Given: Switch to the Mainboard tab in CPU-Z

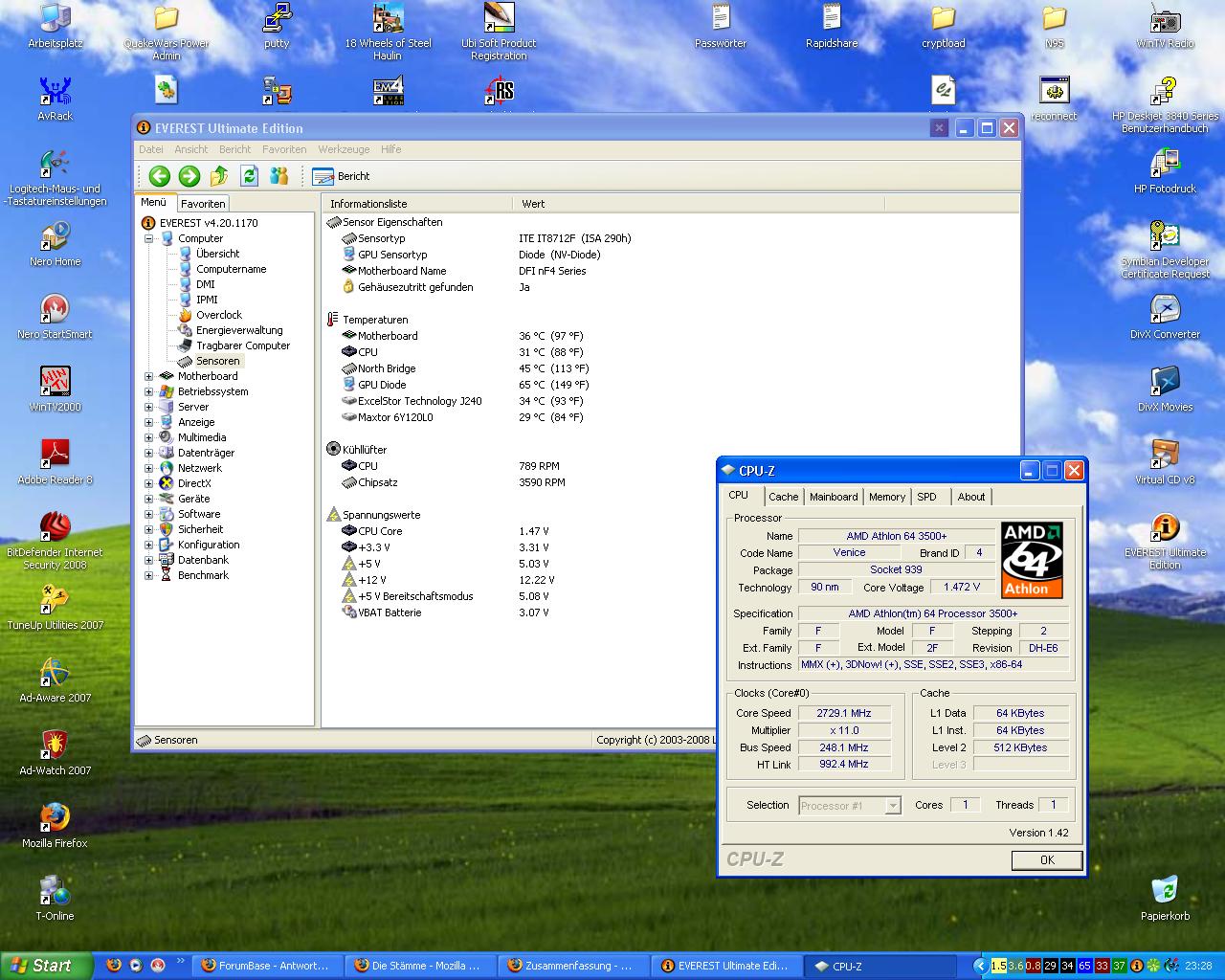Looking at the screenshot, I should coord(834,497).
